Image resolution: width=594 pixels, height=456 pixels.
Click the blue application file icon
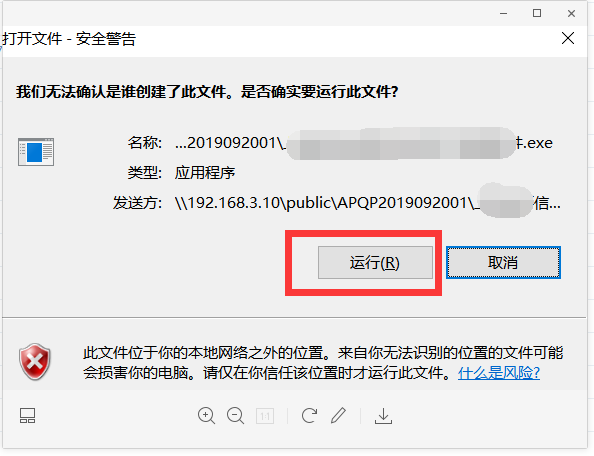tap(36, 152)
